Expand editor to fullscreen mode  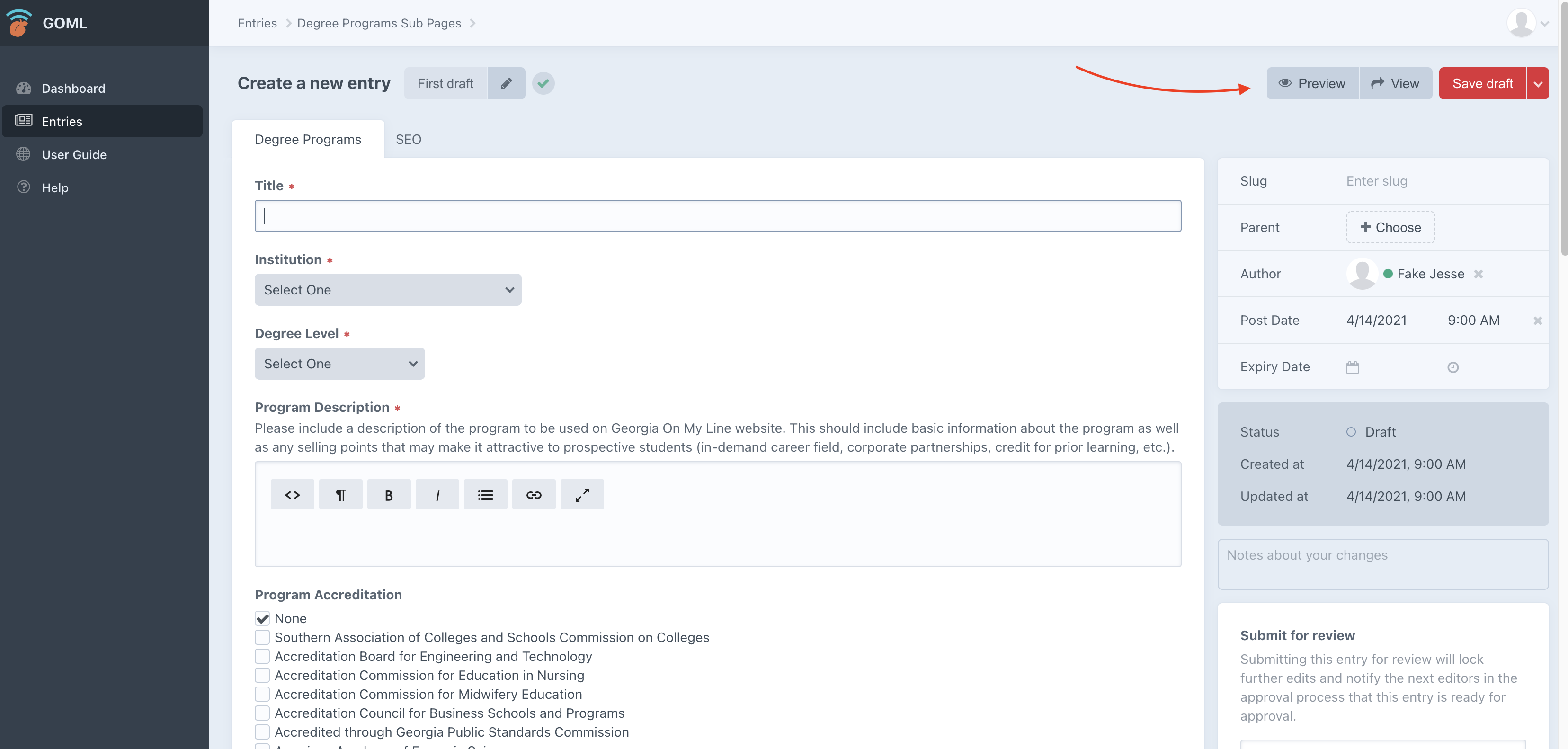point(581,495)
